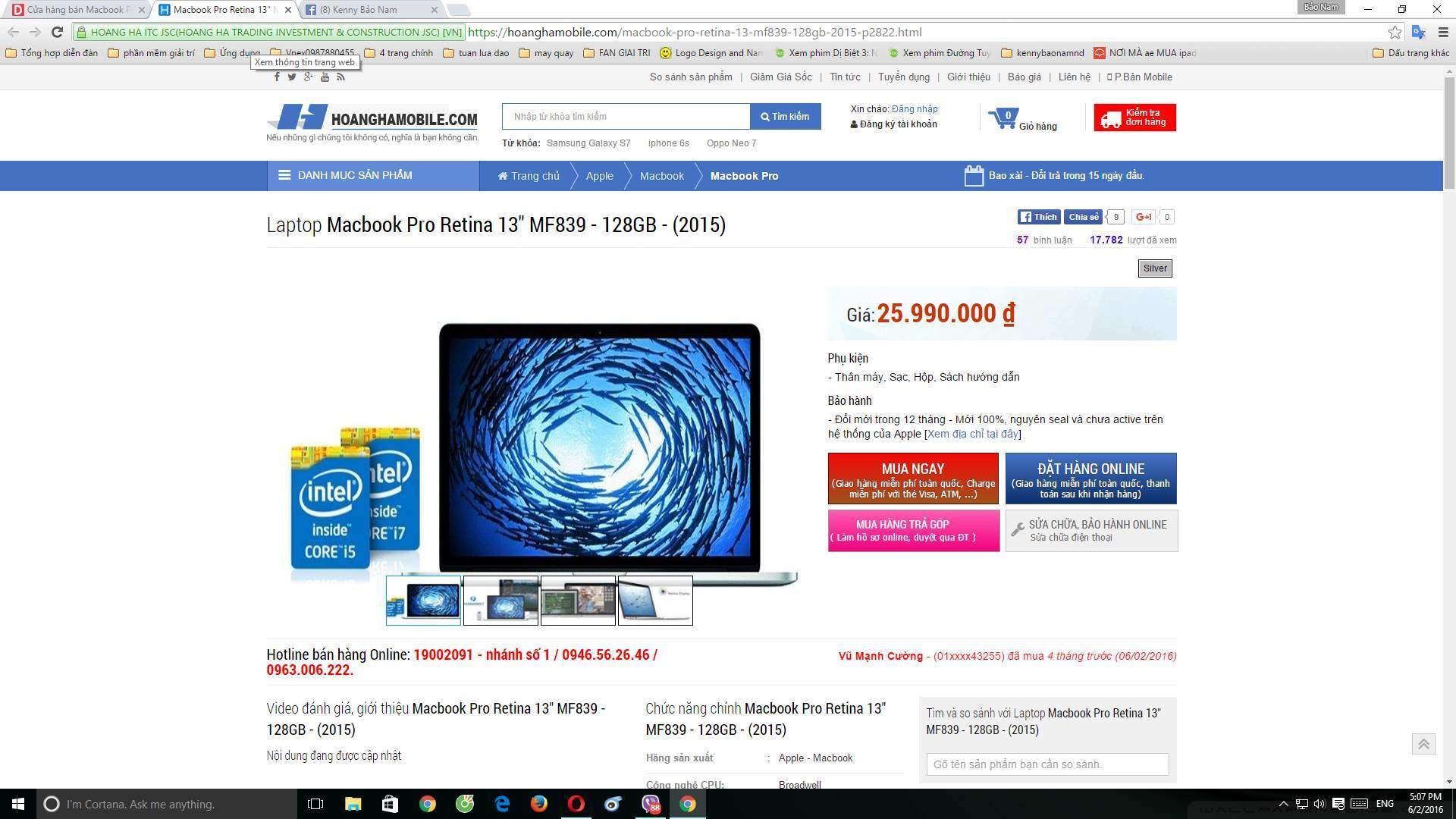Click MUA NGAY buy button
The width and height of the screenshot is (1456, 819).
[913, 479]
